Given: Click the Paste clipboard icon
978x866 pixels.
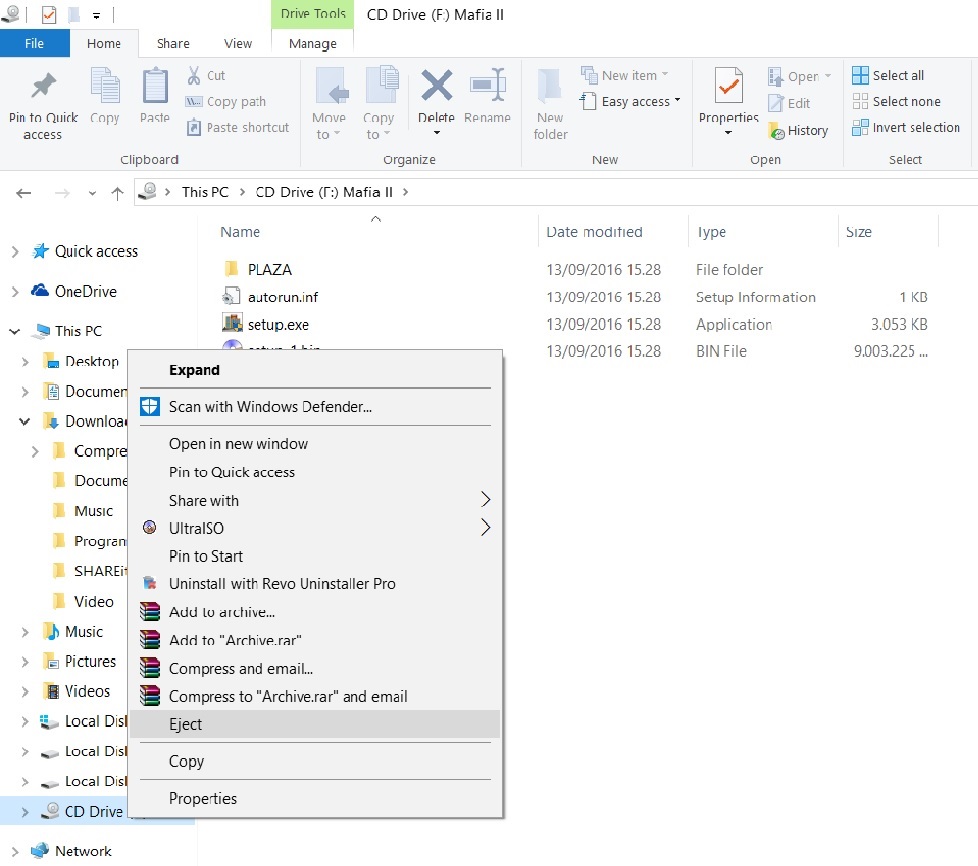Looking at the screenshot, I should [x=155, y=86].
